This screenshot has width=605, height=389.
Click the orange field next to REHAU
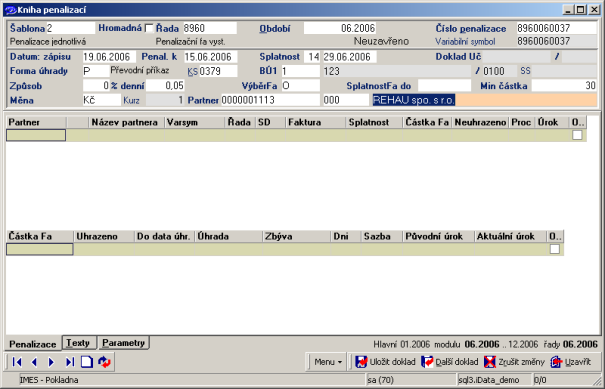coord(526,100)
